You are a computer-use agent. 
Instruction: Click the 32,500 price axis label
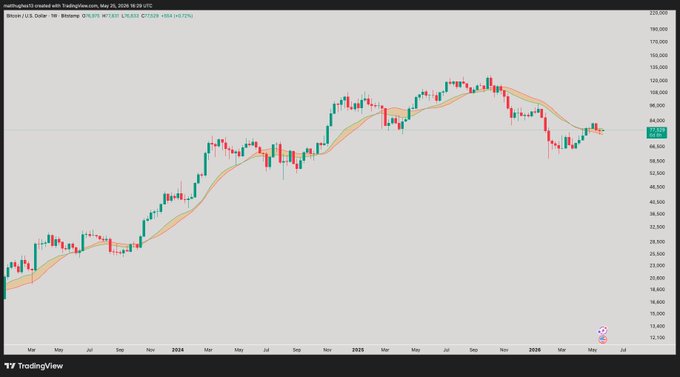coord(658,227)
